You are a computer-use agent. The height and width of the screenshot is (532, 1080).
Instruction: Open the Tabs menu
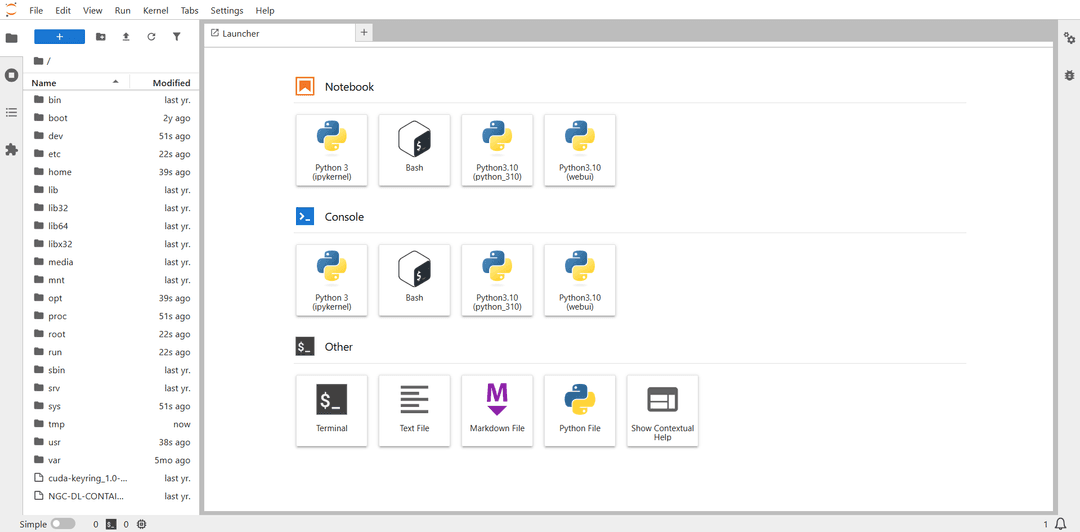190,10
